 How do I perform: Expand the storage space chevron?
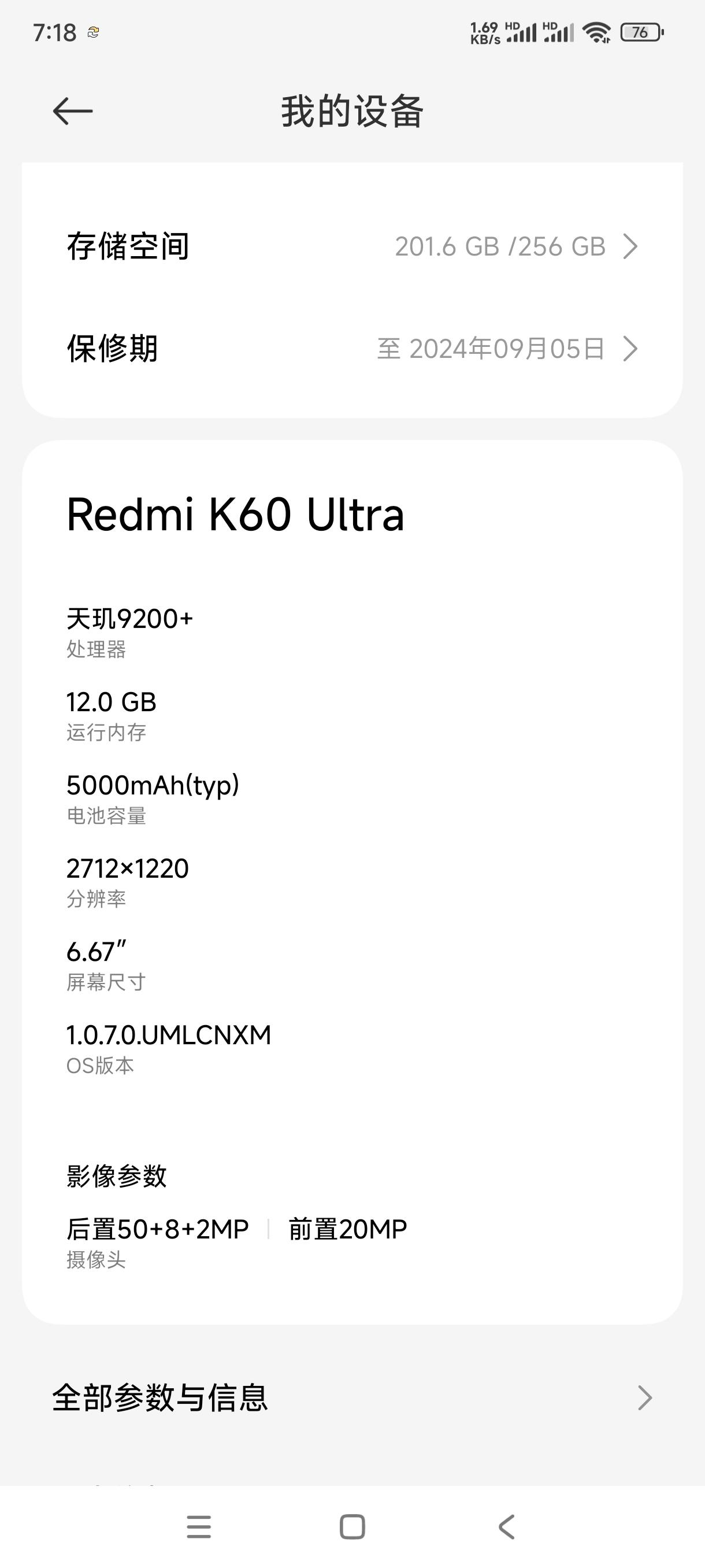[631, 246]
